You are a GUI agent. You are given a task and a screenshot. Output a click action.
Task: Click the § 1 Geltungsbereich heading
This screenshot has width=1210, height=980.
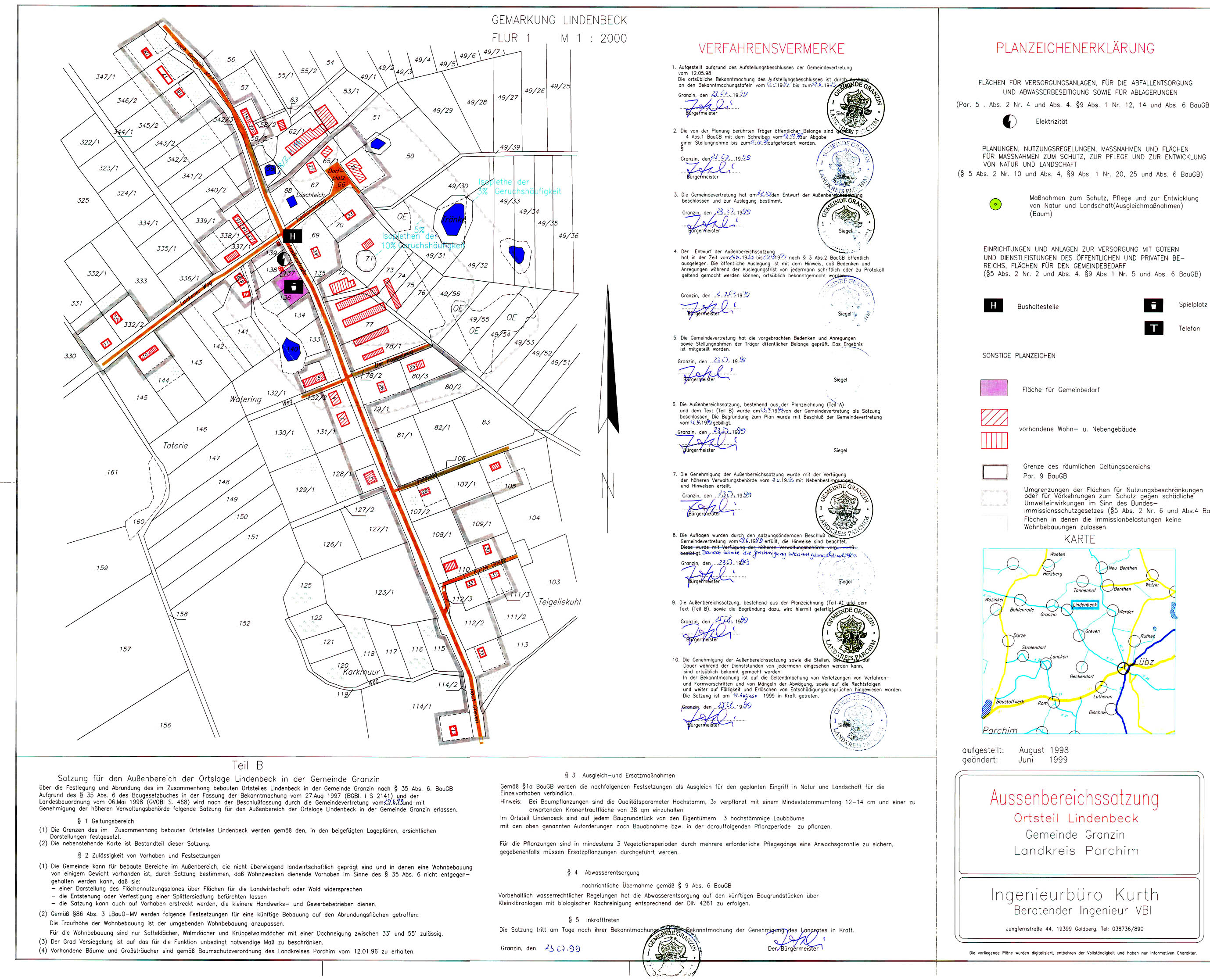106,821
